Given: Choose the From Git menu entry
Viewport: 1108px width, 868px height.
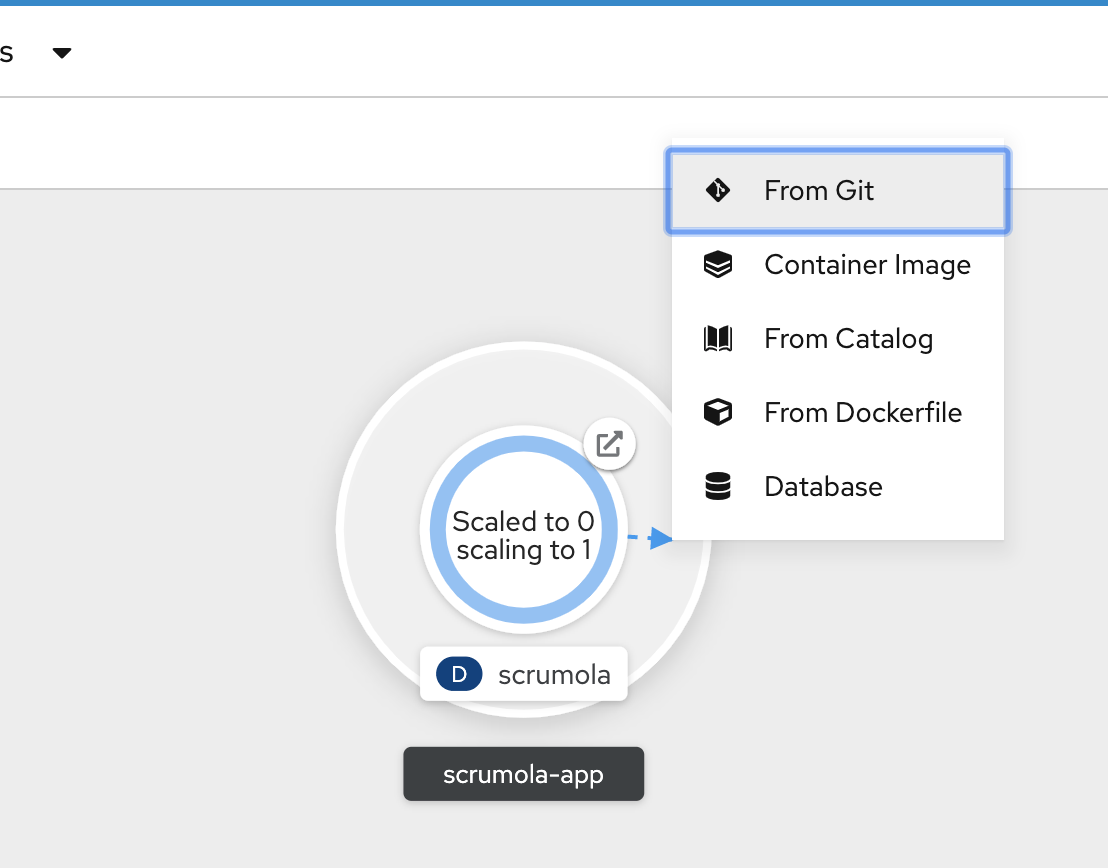Looking at the screenshot, I should pos(838,191).
